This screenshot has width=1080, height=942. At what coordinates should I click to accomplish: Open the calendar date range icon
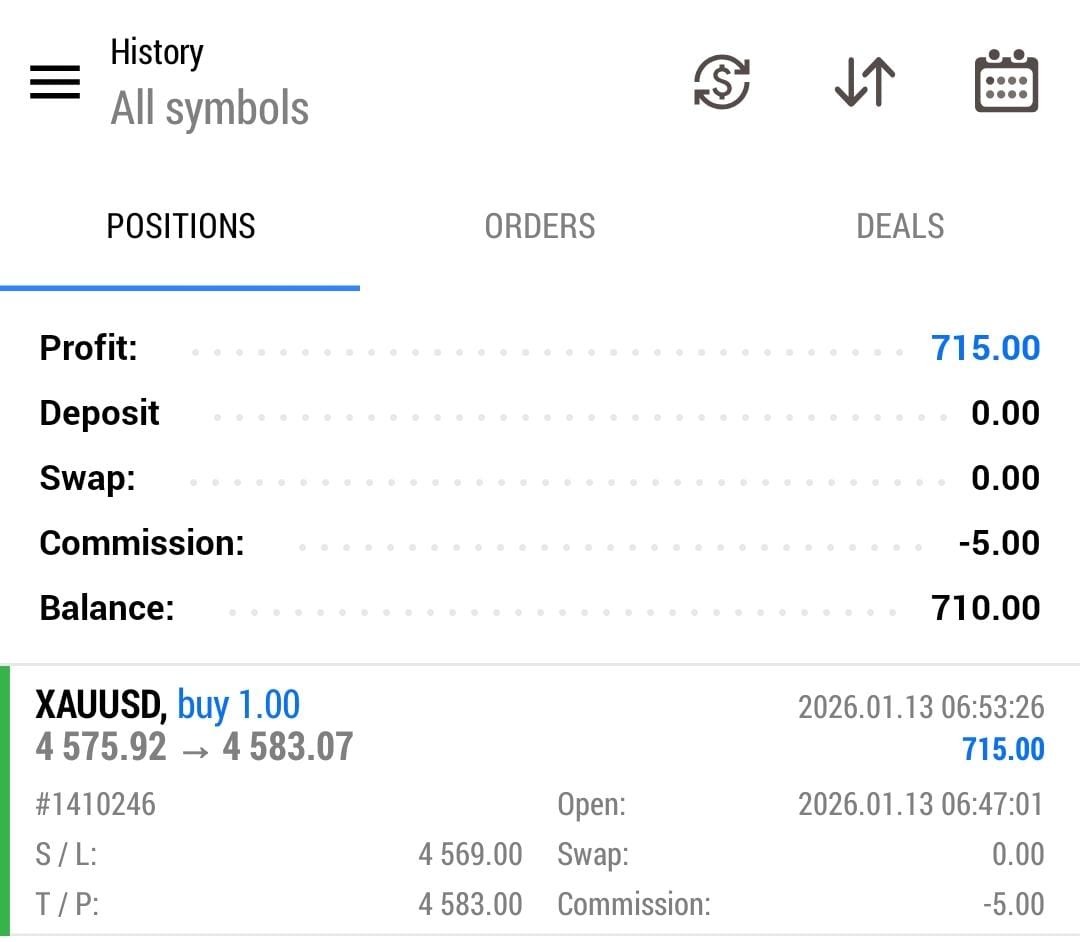[1006, 81]
